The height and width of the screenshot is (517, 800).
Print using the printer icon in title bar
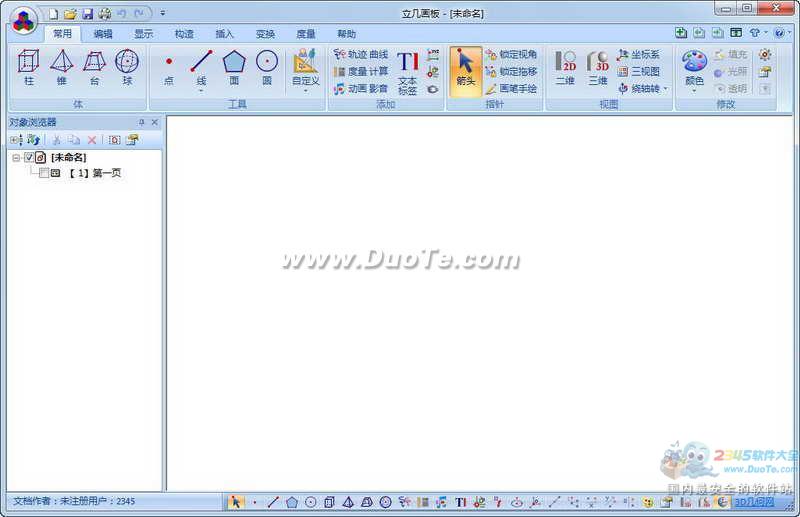[x=104, y=14]
